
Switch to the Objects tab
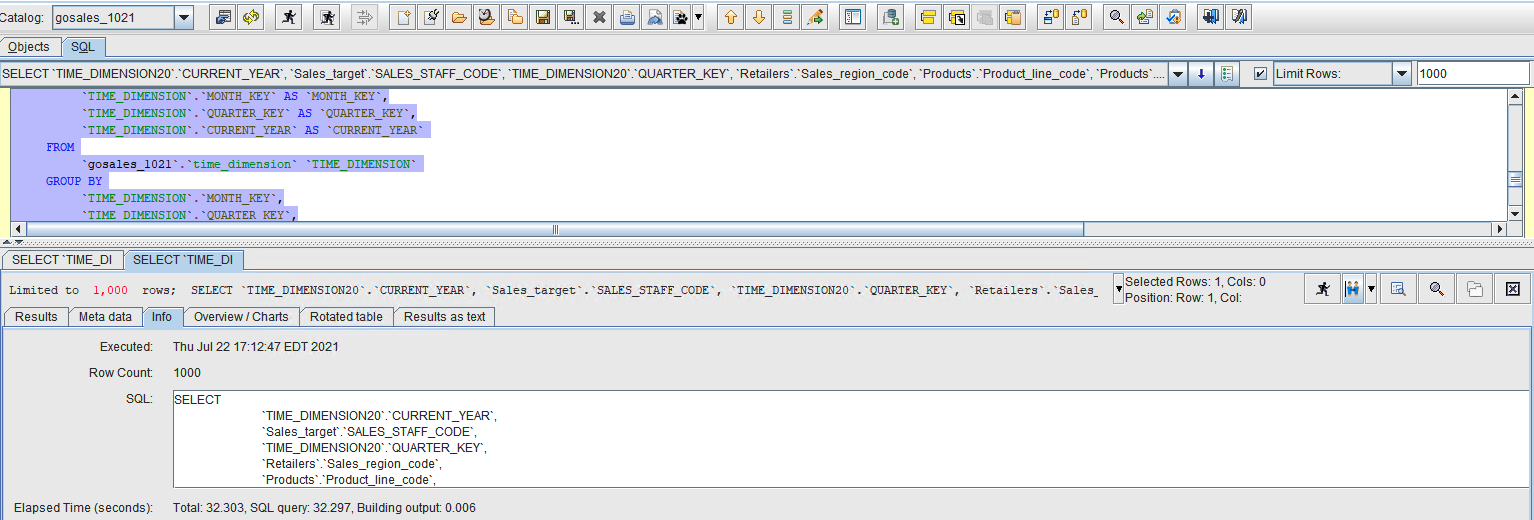[29, 47]
